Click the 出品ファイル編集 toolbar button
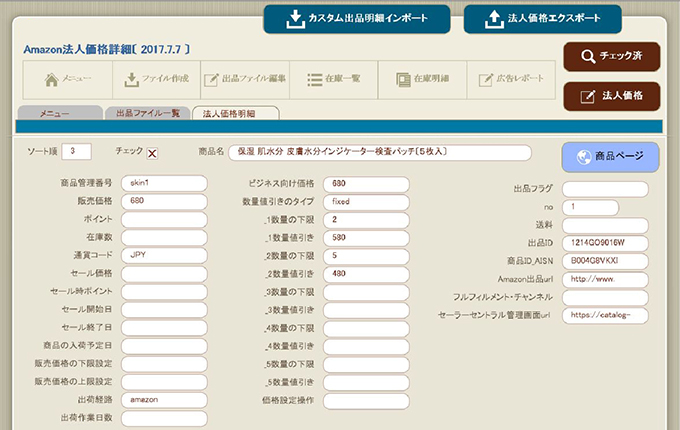The height and width of the screenshot is (430, 680). pyautogui.click(x=245, y=80)
